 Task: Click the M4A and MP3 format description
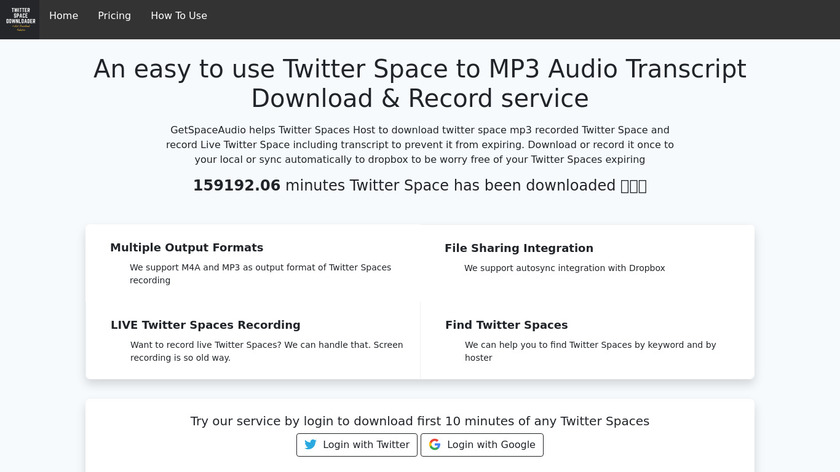pyautogui.click(x=260, y=274)
